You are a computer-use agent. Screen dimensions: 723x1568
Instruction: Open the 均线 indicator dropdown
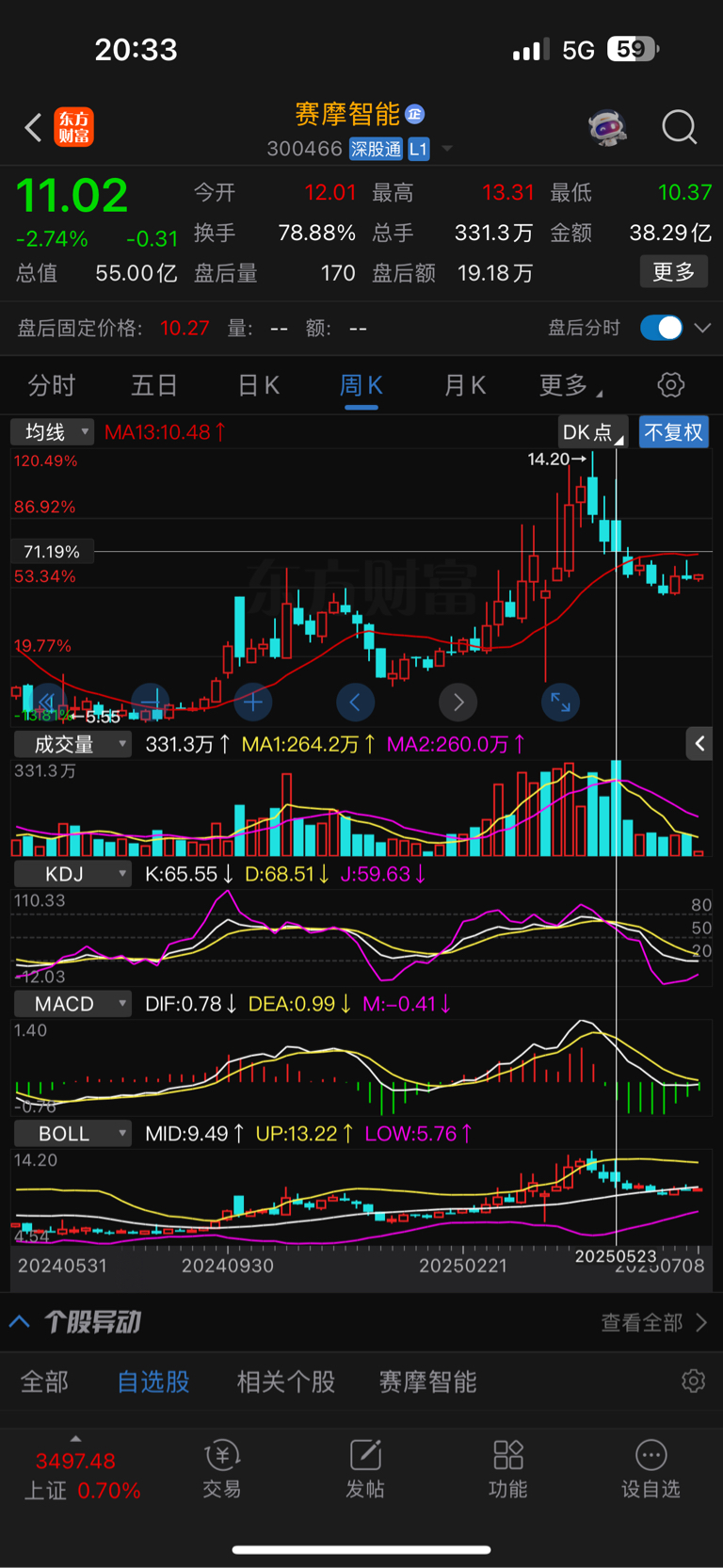pyautogui.click(x=52, y=432)
